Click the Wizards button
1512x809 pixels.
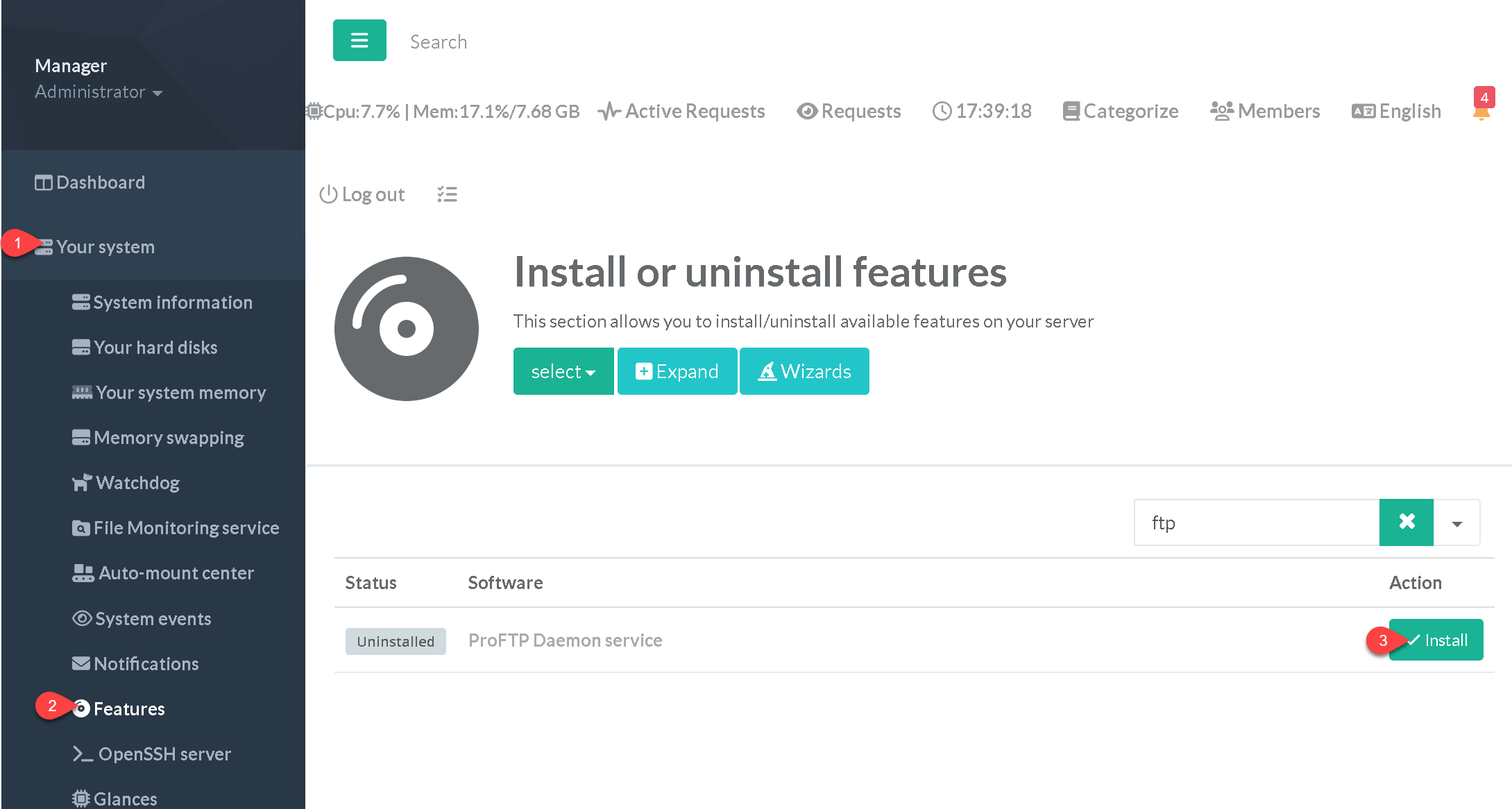pos(804,371)
